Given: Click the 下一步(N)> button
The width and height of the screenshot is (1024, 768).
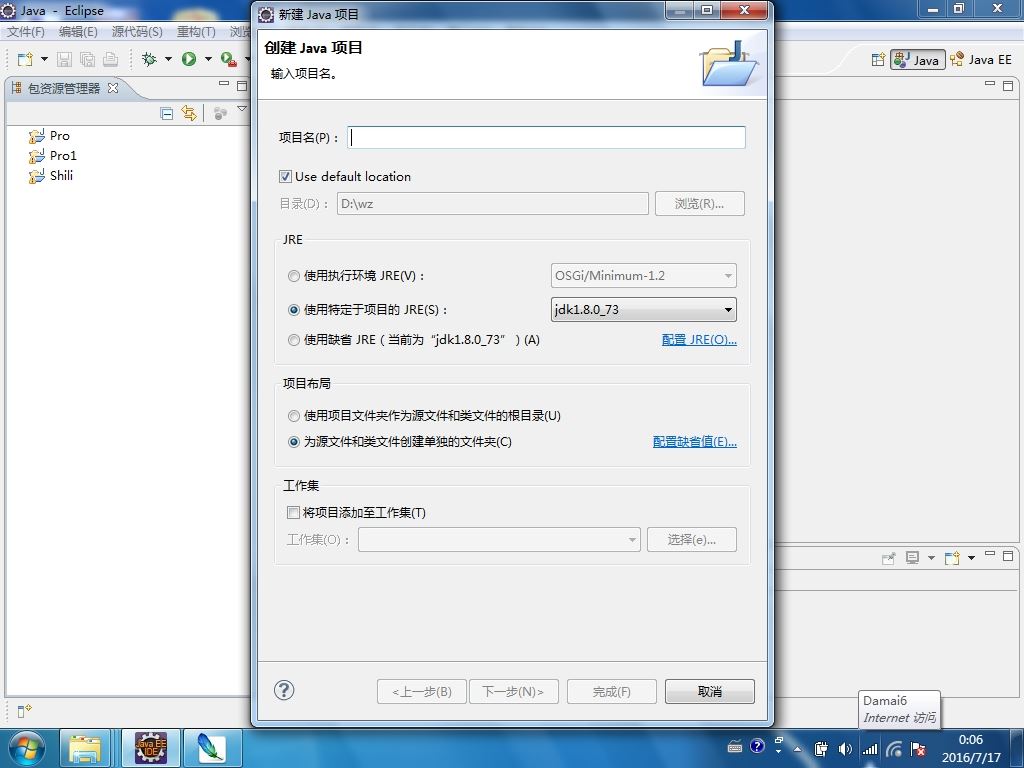Looking at the screenshot, I should click(x=513, y=692).
